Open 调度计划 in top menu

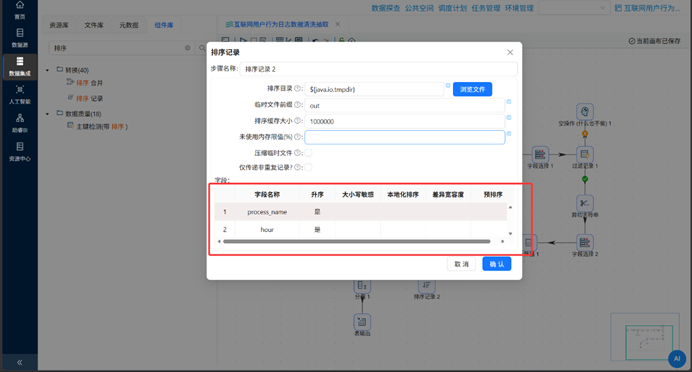pos(452,8)
